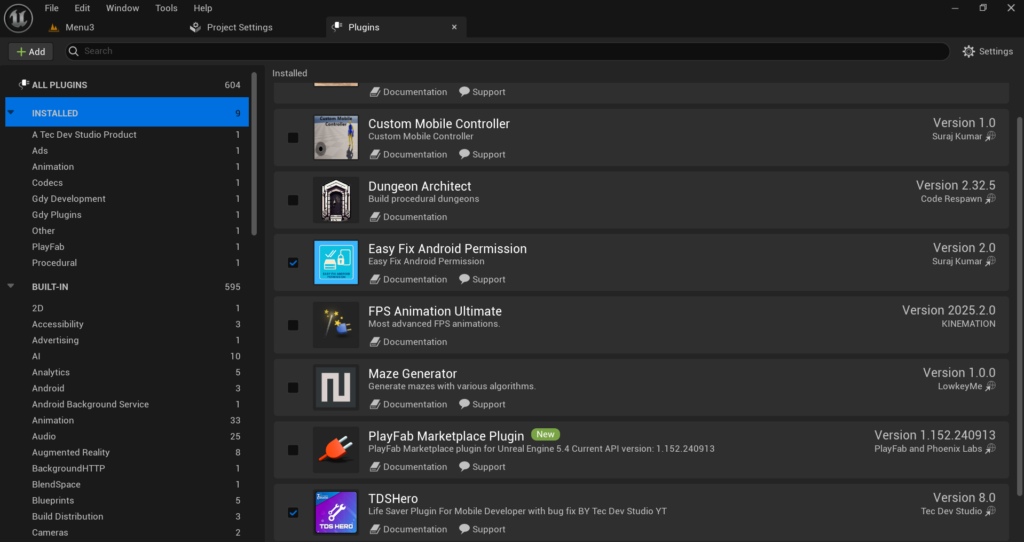Open Suraj Kumar link icon for Easy Fix Android
The height and width of the screenshot is (542, 1024).
click(991, 261)
